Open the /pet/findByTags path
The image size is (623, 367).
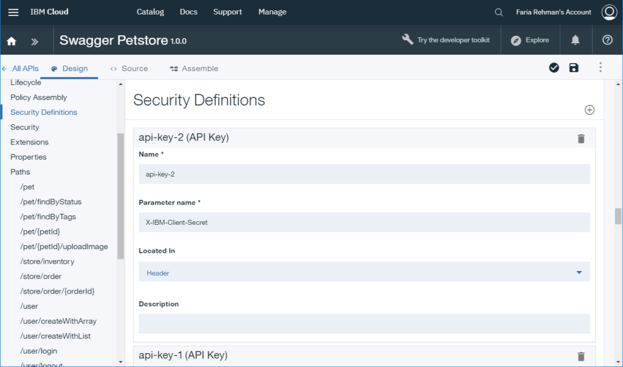(48, 217)
